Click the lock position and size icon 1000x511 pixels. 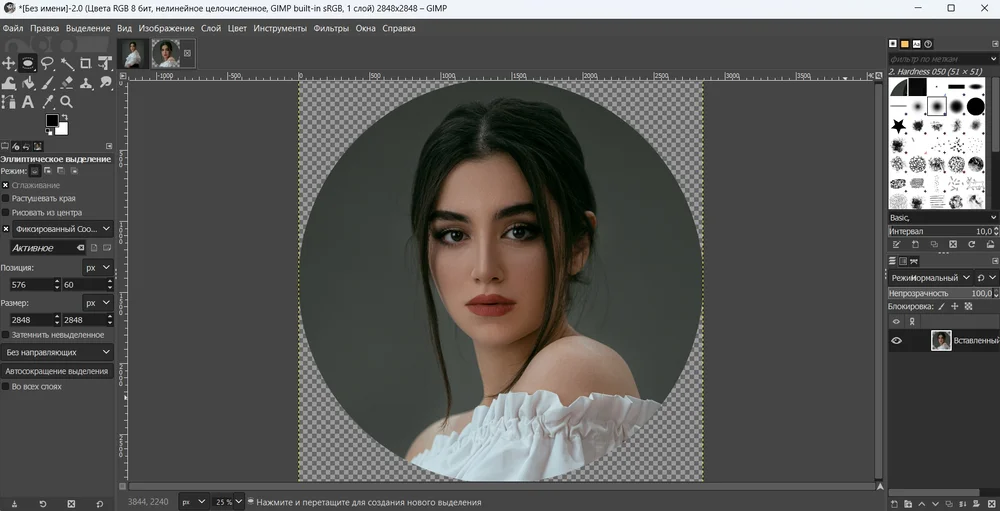(x=955, y=306)
